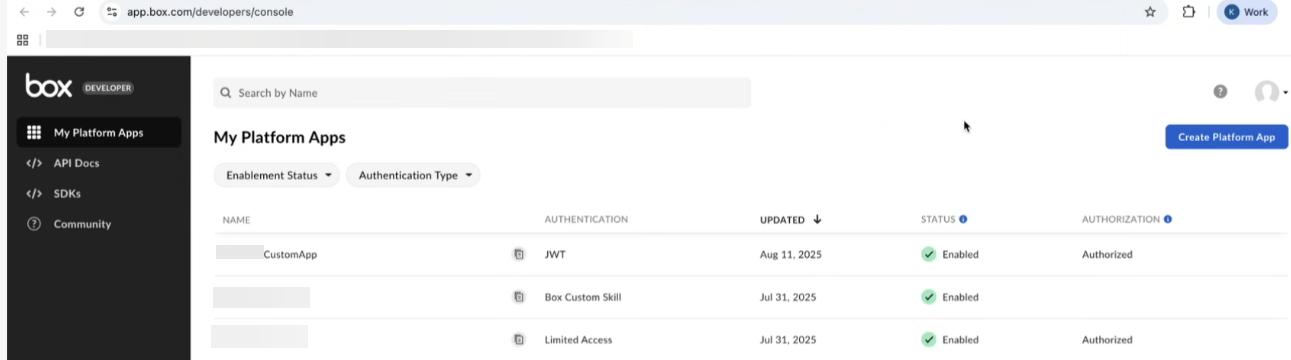
Task: Click the Authorization column info icon
Action: coord(1168,219)
